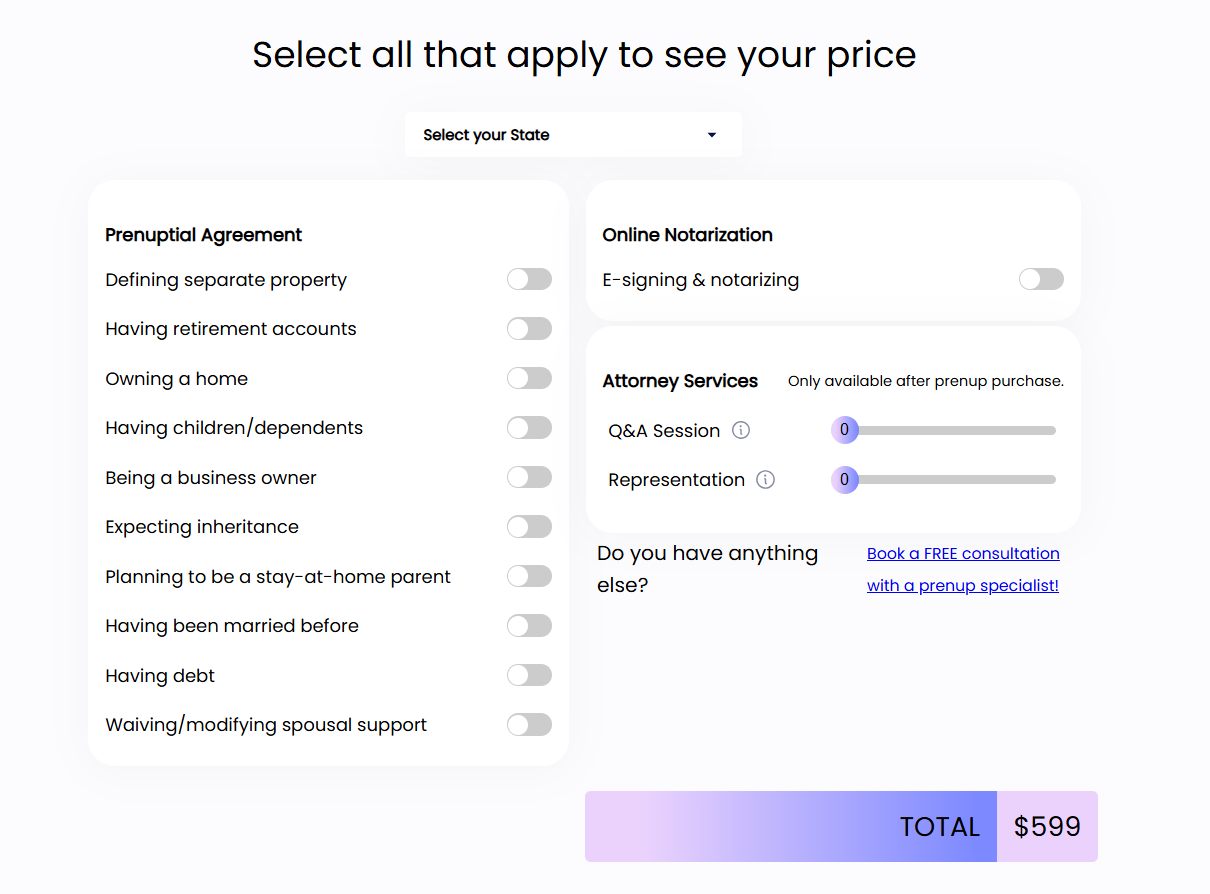This screenshot has height=894, width=1210.
Task: Toggle Having retirement accounts on
Action: (529, 329)
